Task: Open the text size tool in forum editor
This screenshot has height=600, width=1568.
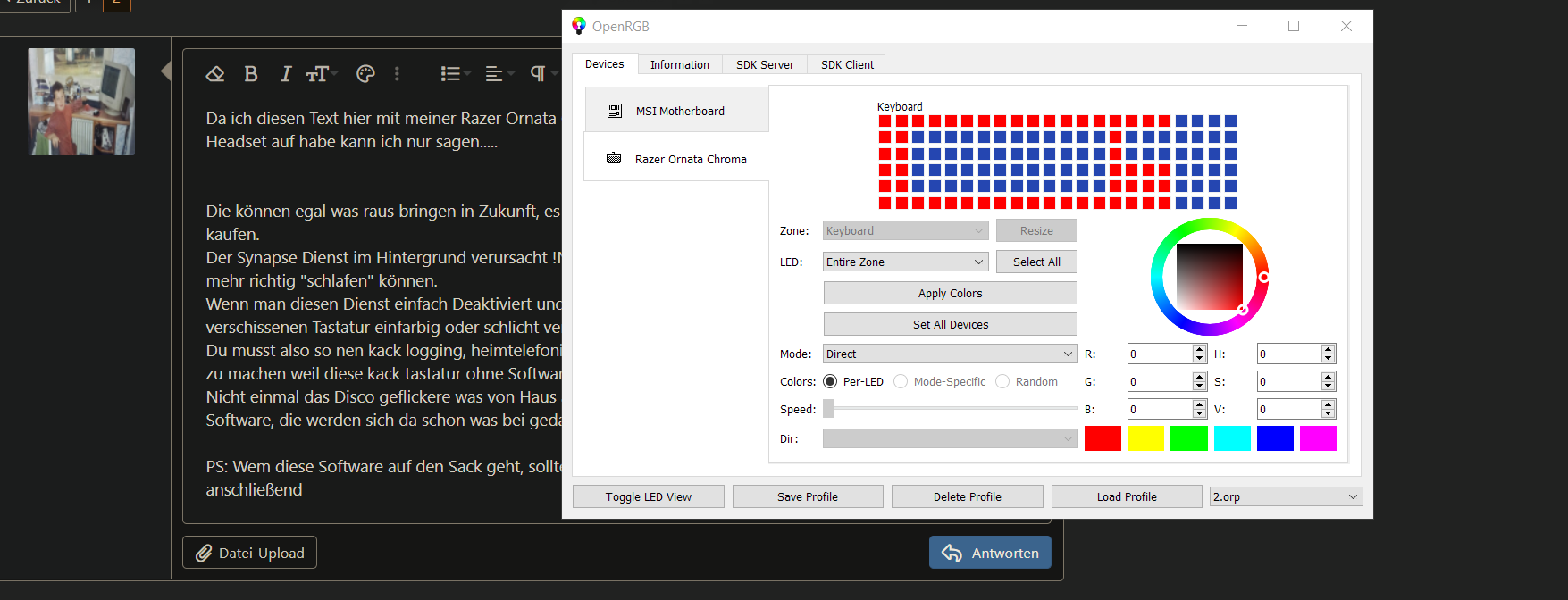Action: (x=320, y=74)
